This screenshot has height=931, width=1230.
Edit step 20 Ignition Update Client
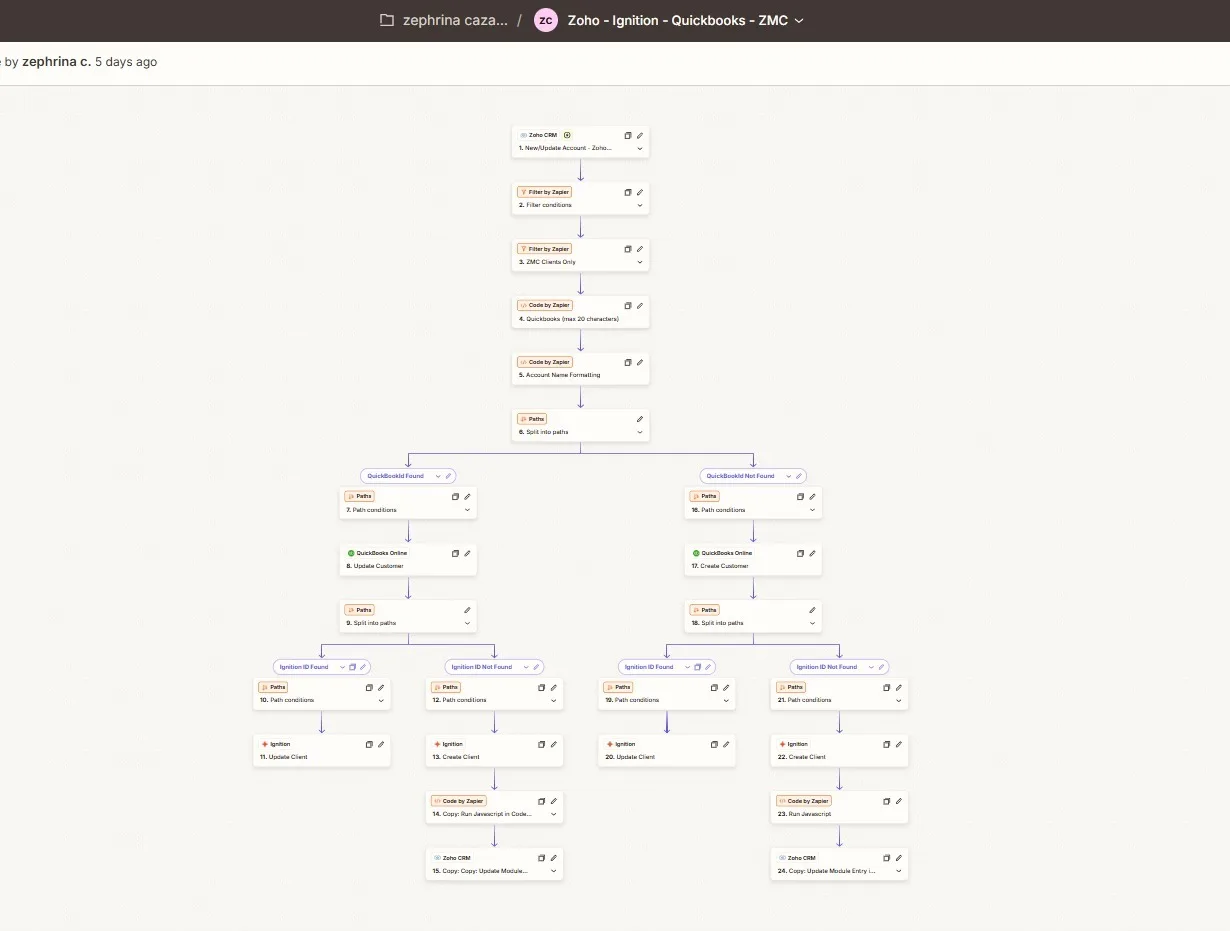(x=726, y=744)
